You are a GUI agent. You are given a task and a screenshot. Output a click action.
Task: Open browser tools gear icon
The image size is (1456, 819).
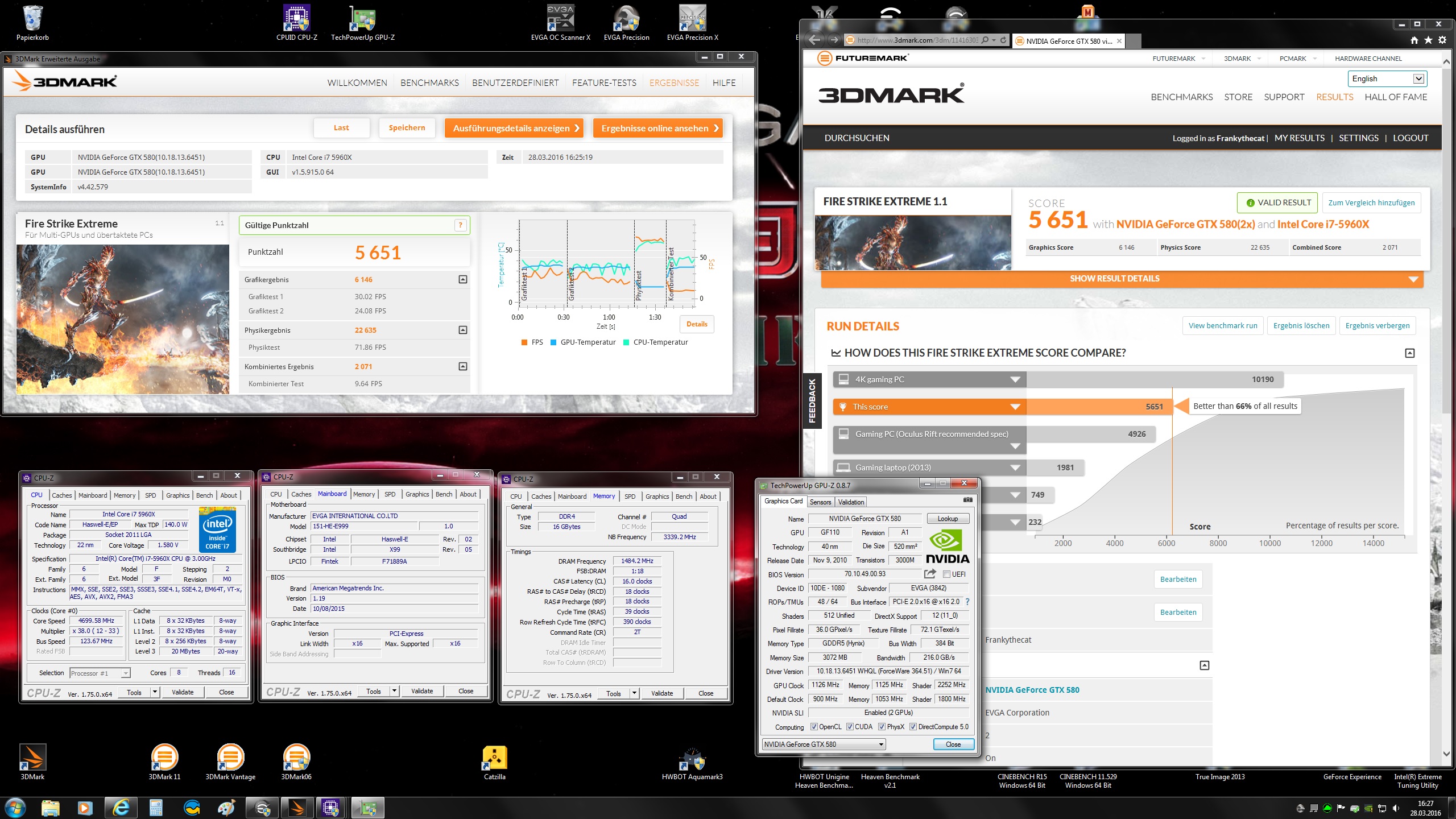pos(1442,40)
